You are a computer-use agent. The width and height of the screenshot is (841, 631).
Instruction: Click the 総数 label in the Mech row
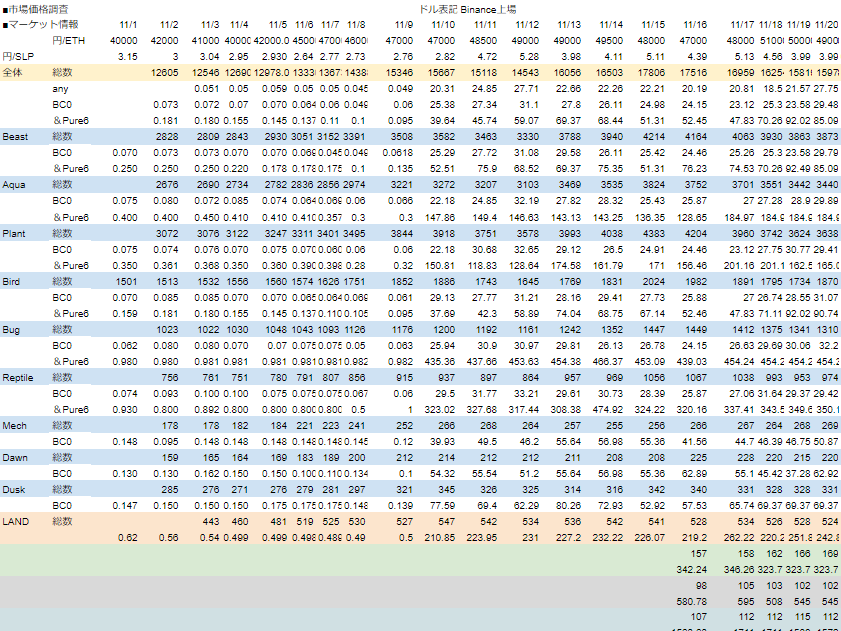(63, 427)
